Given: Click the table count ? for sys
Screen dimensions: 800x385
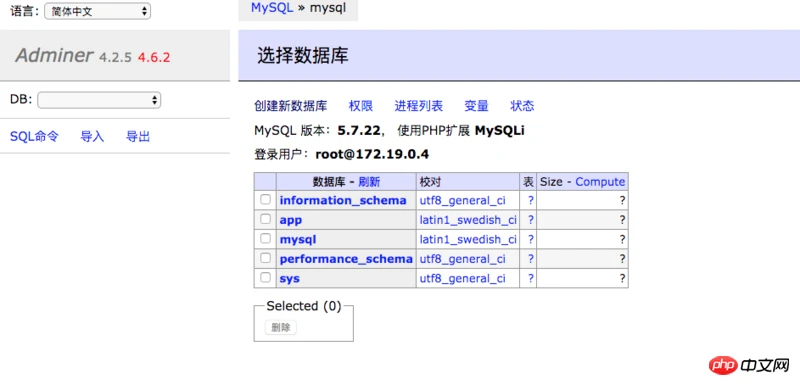Looking at the screenshot, I should point(531,278).
